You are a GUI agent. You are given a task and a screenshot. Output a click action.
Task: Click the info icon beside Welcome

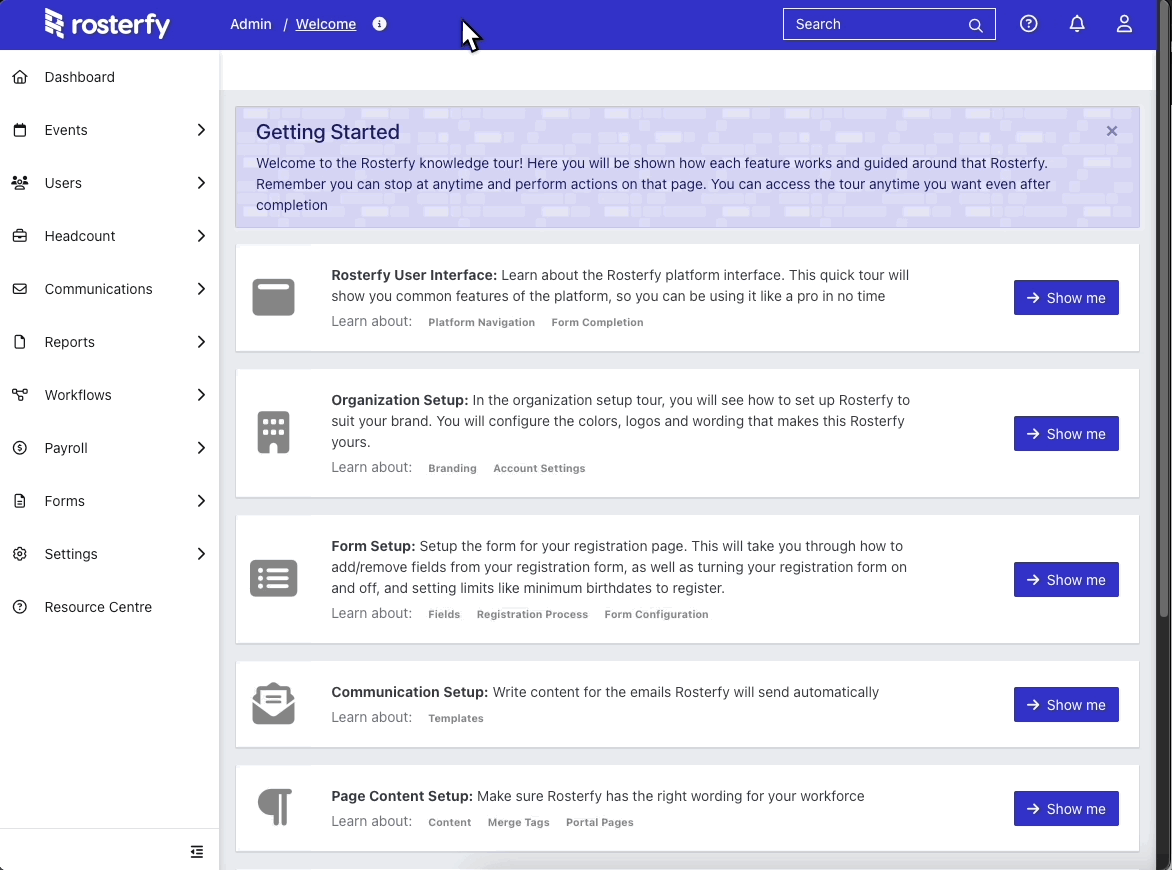click(380, 24)
